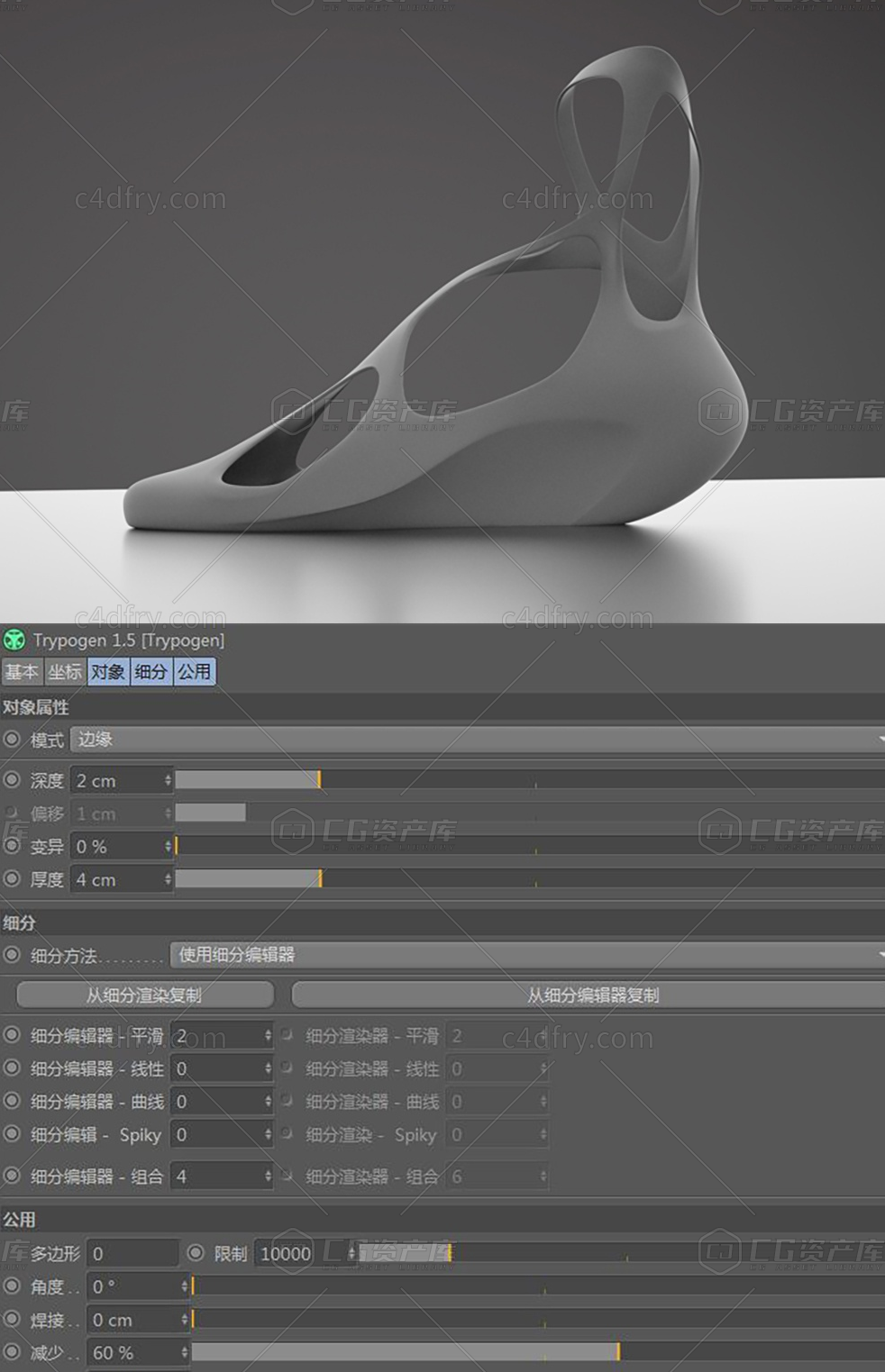Viewport: 885px width, 1372px height.
Task: Click the 焊接 field stepper arrows
Action: click(185, 1320)
